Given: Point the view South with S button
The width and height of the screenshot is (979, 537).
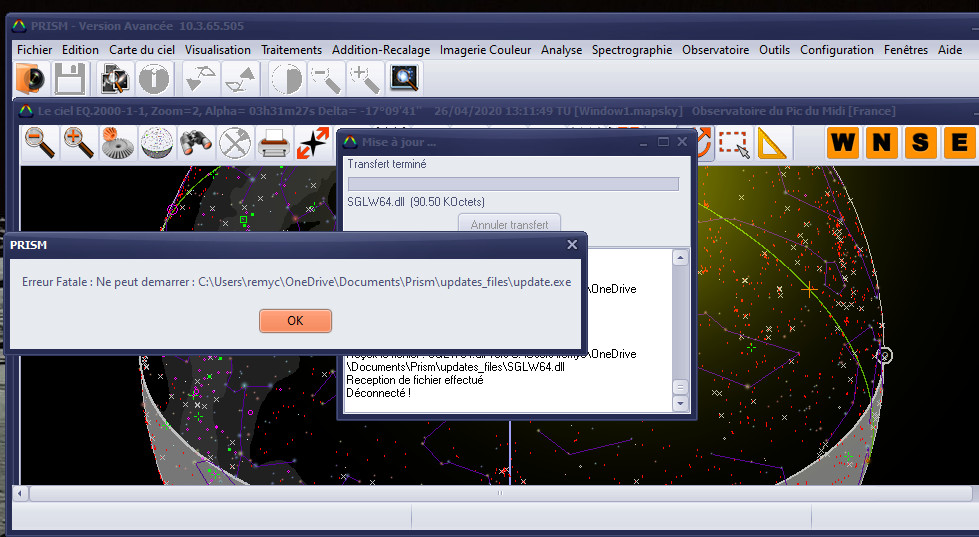Looking at the screenshot, I should [920, 143].
